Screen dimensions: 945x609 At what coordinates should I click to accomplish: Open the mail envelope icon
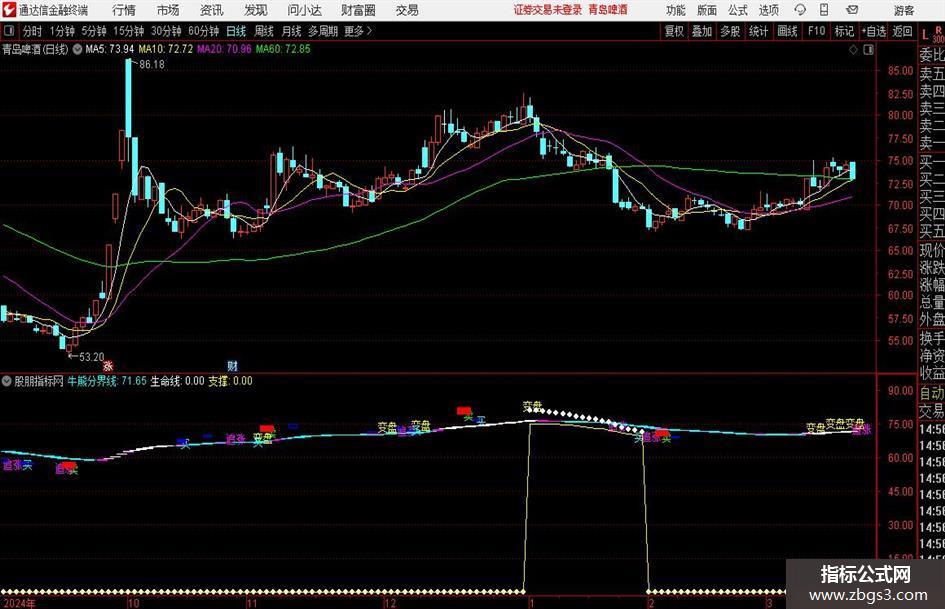[852, 10]
